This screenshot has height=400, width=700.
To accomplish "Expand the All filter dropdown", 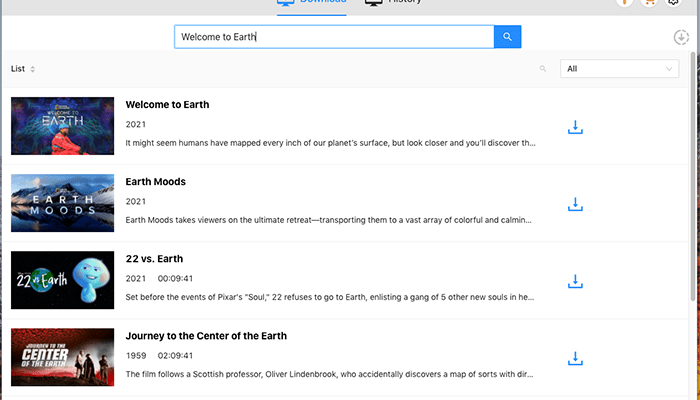I will coord(620,69).
